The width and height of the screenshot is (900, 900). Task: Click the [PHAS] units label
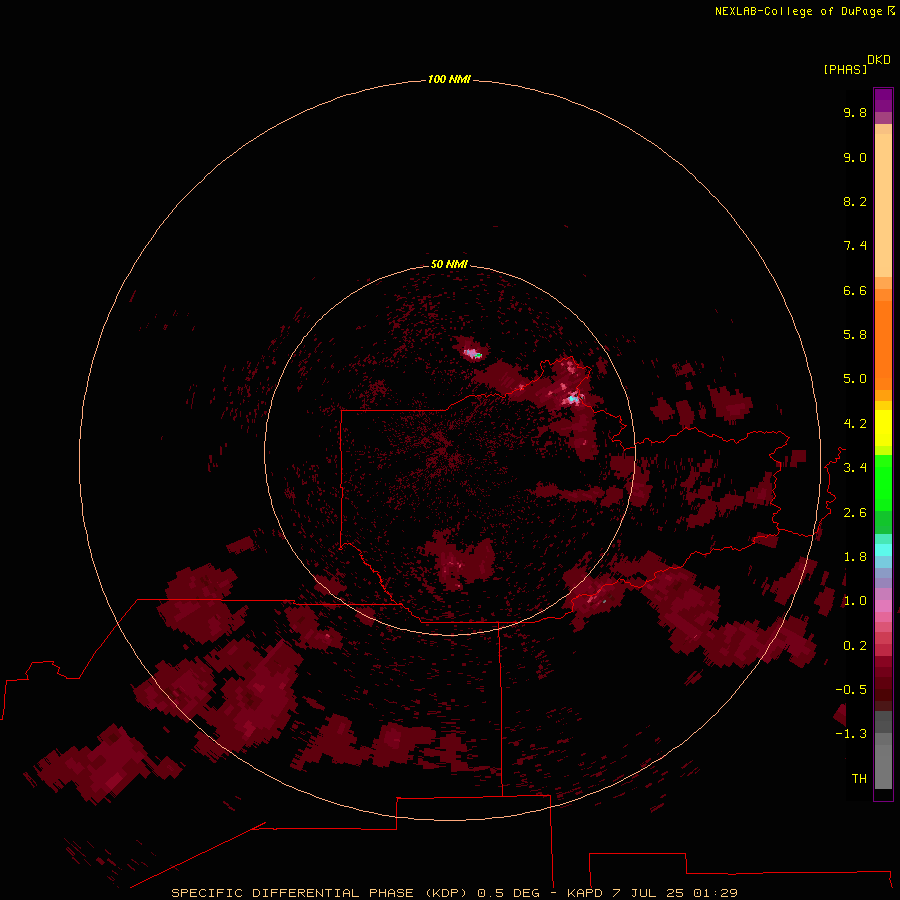coord(845,69)
